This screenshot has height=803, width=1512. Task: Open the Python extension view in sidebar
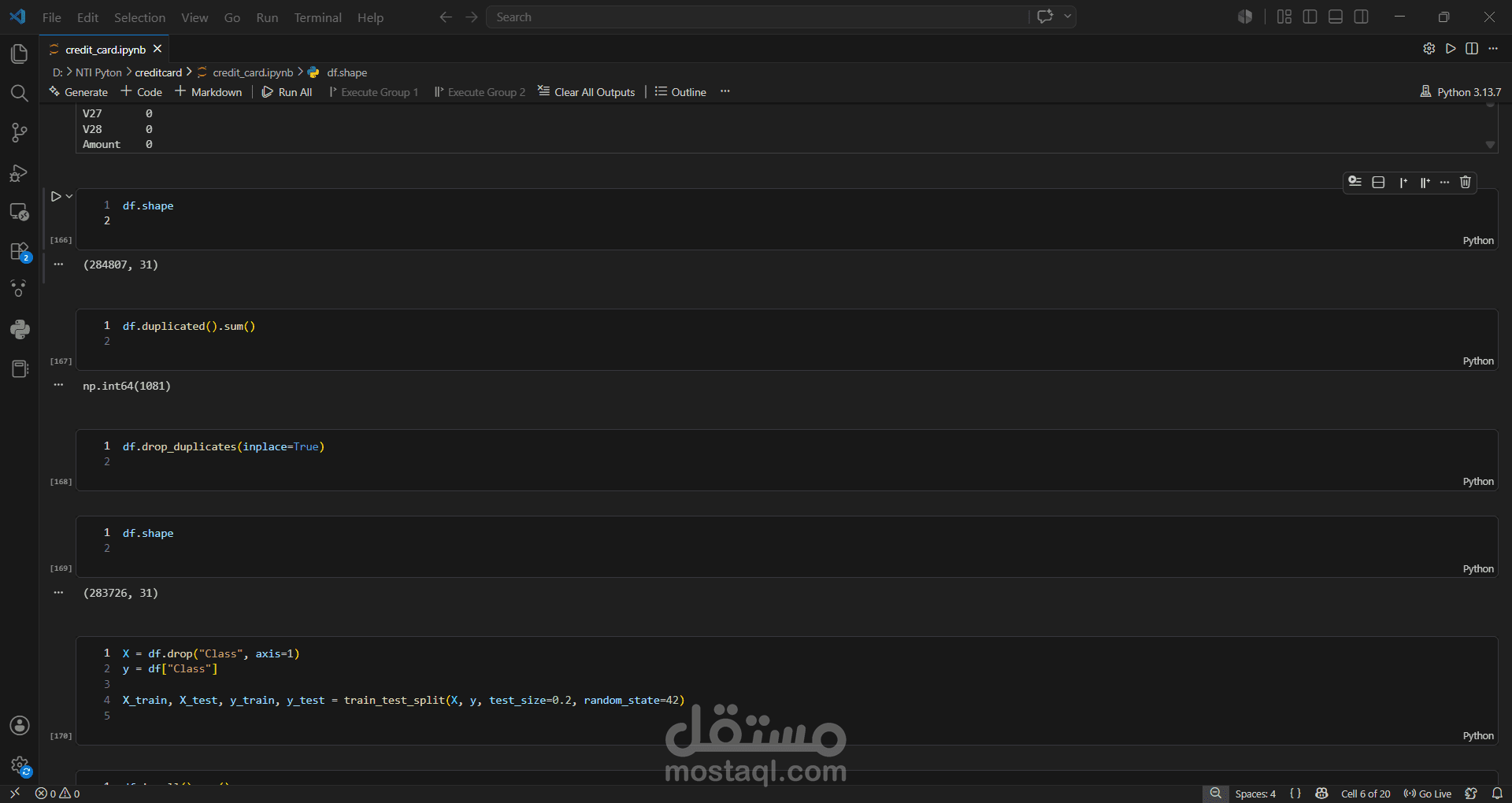point(20,329)
